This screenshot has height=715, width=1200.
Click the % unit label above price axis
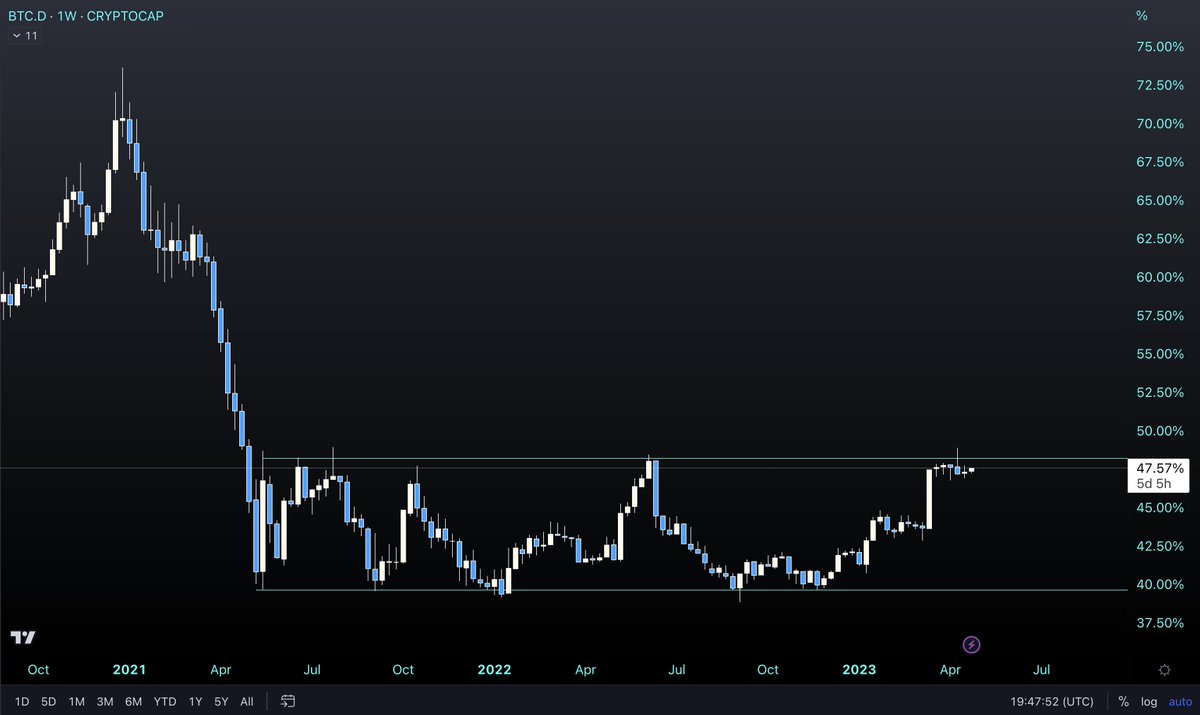click(1141, 15)
